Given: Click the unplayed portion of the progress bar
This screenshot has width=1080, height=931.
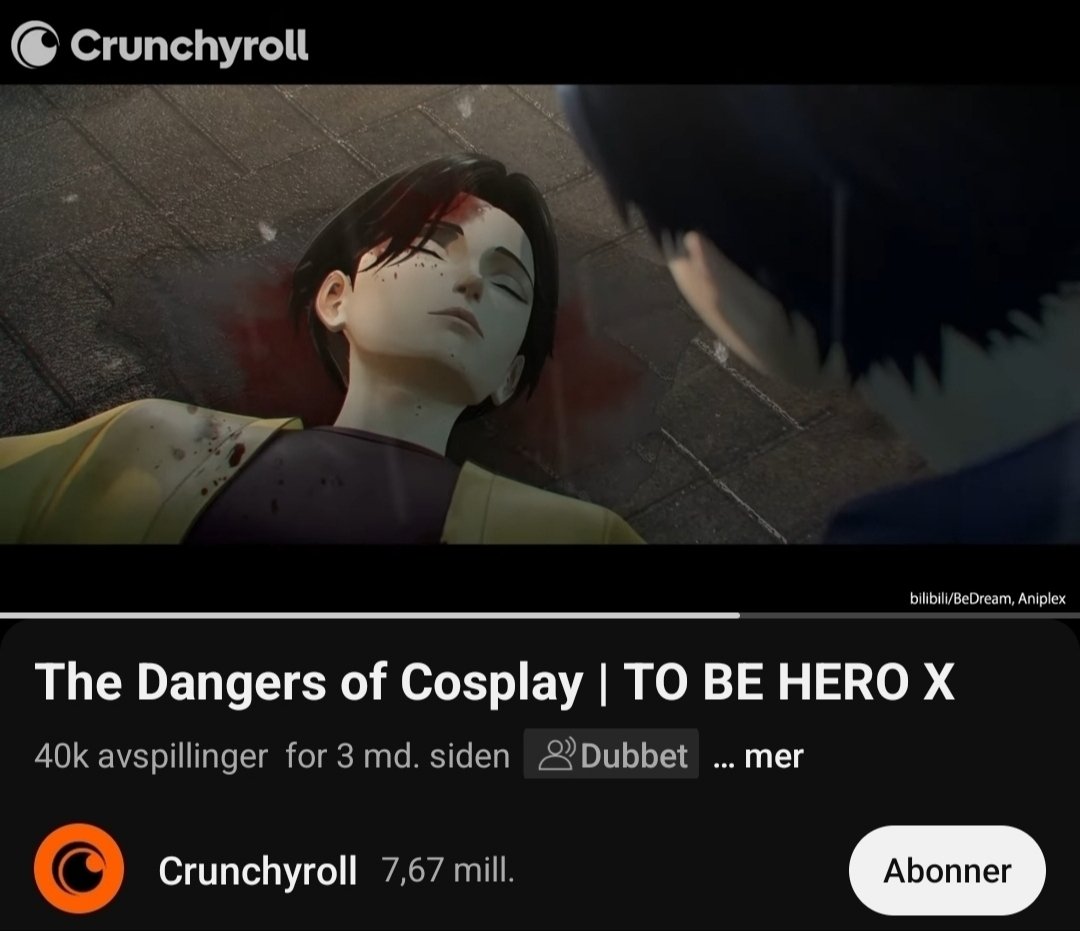Looking at the screenshot, I should pyautogui.click(x=909, y=615).
